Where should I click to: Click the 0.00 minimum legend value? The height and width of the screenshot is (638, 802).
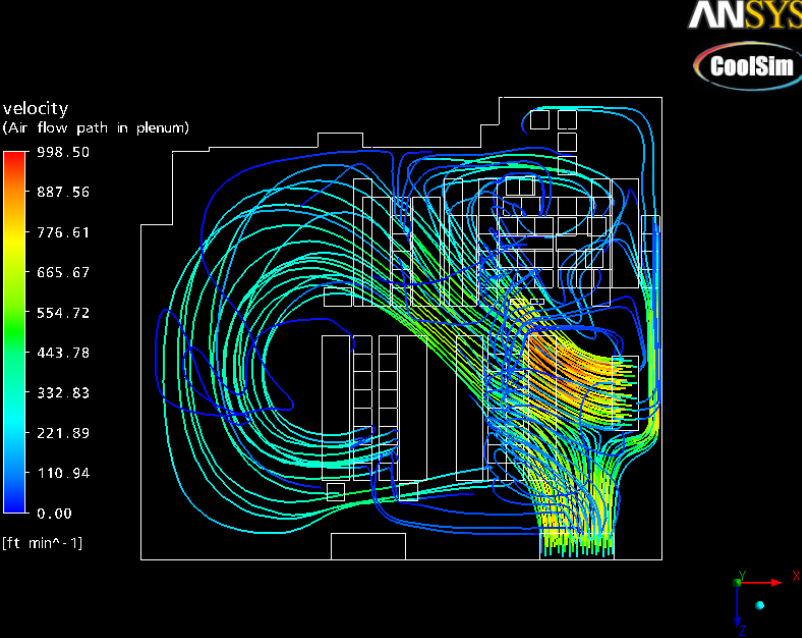point(54,514)
